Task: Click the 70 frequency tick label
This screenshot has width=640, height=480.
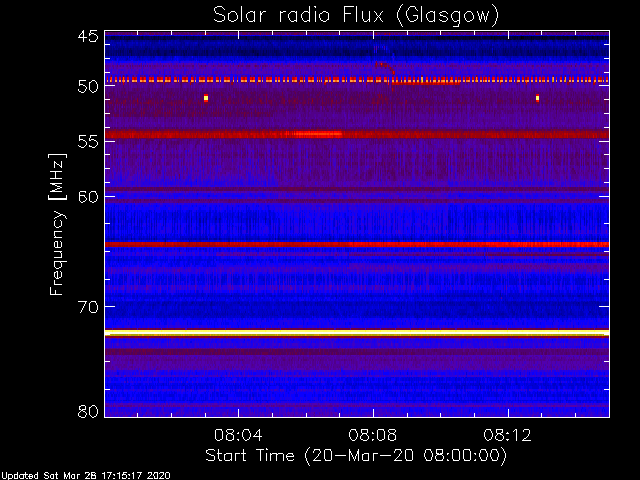Action: 88,307
